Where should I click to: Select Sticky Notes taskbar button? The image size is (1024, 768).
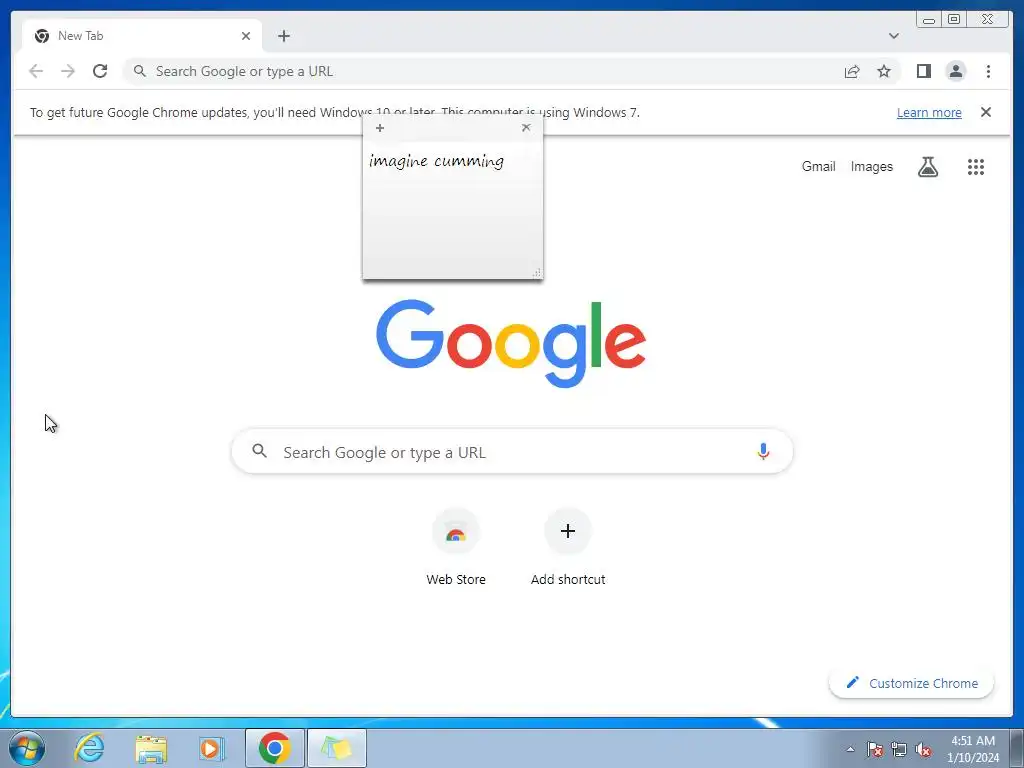pos(336,748)
